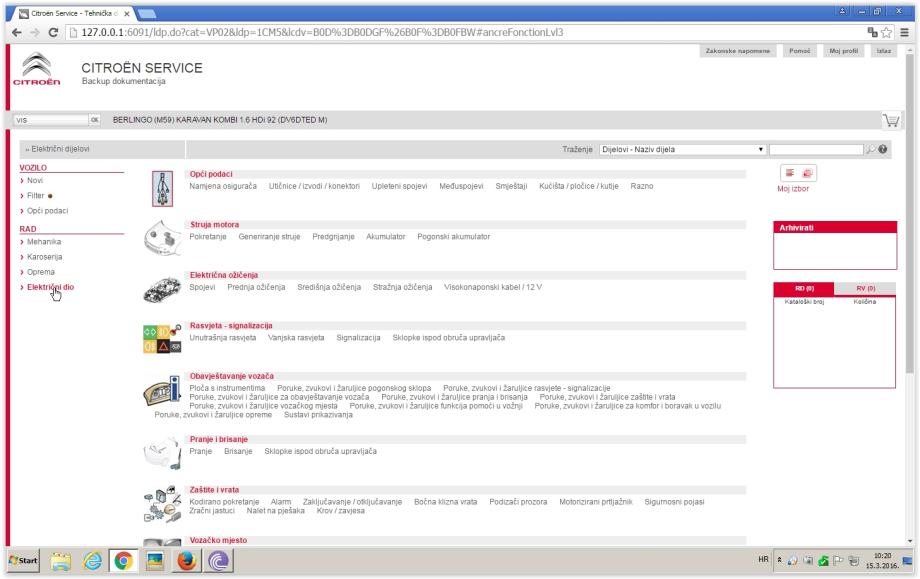The height and width of the screenshot is (579, 920).
Task: Click the Rasvjeta - signalizacija warning lights icon
Action: [162, 340]
